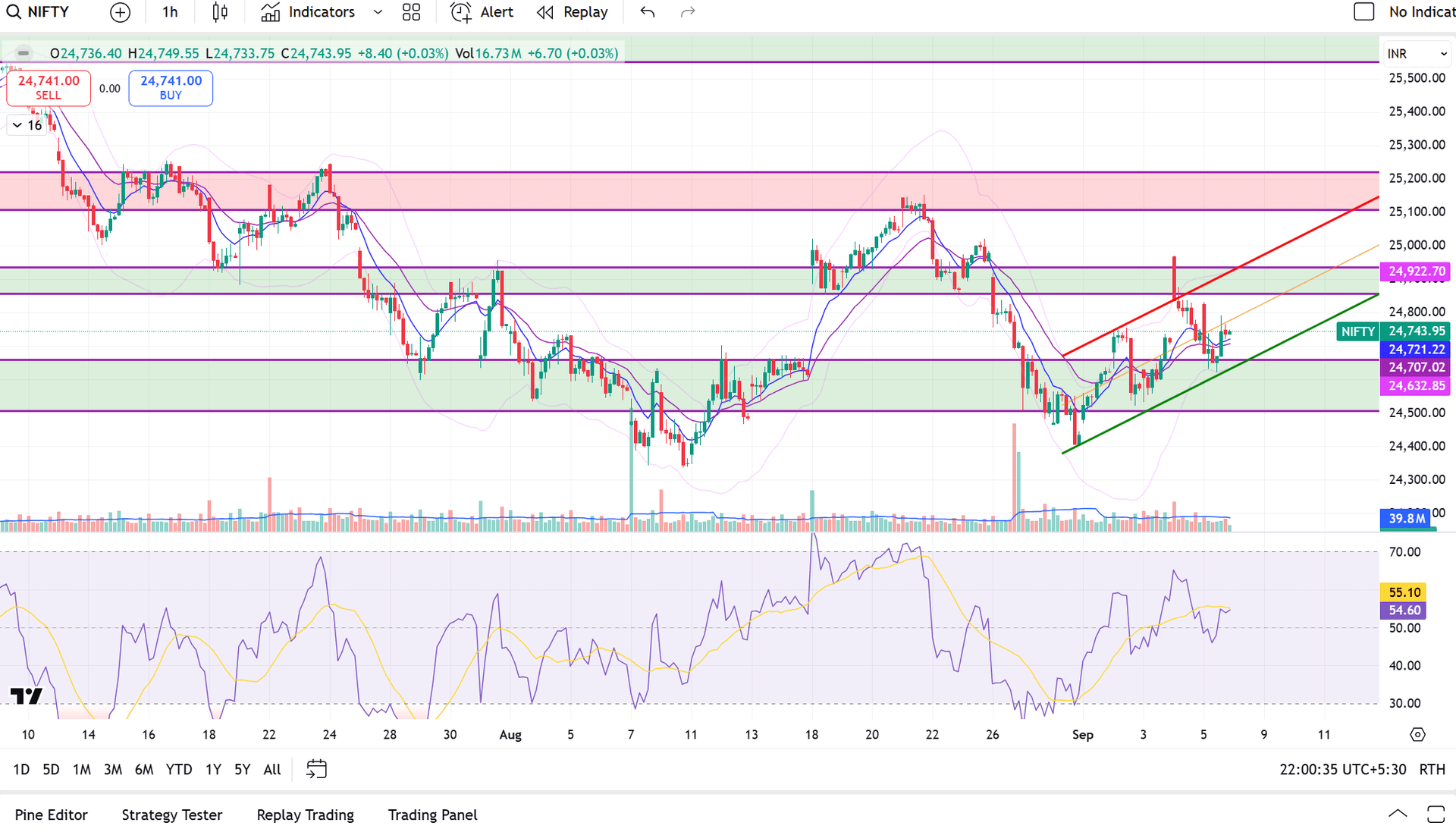Image resolution: width=1456 pixels, height=832 pixels.
Task: Click the 24,922.70 price label
Action: click(1417, 272)
